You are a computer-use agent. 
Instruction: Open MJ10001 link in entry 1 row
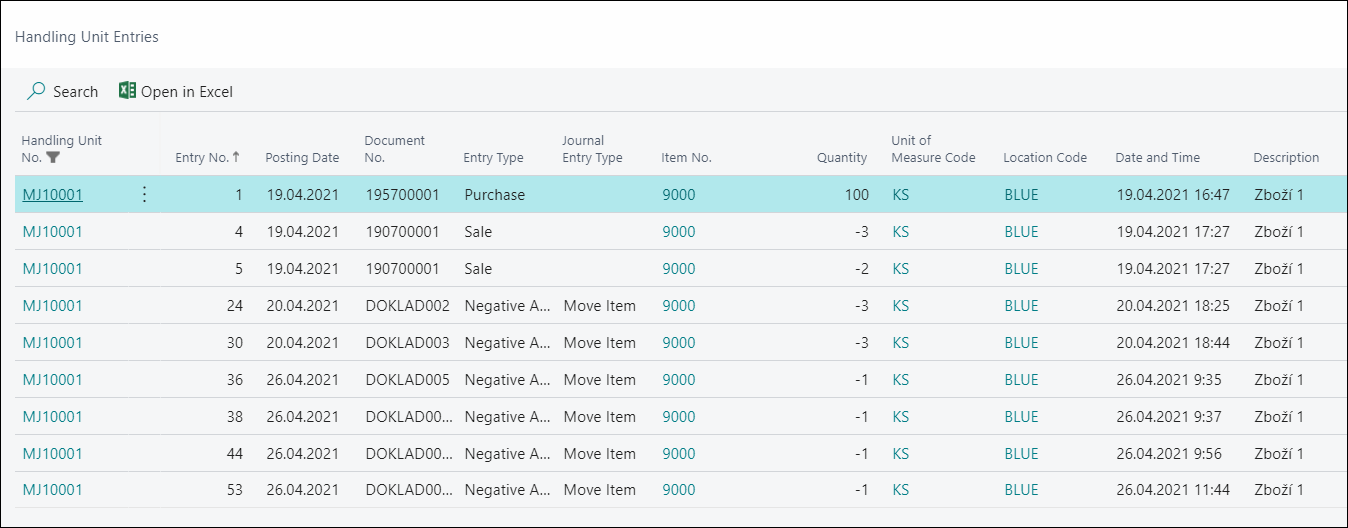(53, 195)
